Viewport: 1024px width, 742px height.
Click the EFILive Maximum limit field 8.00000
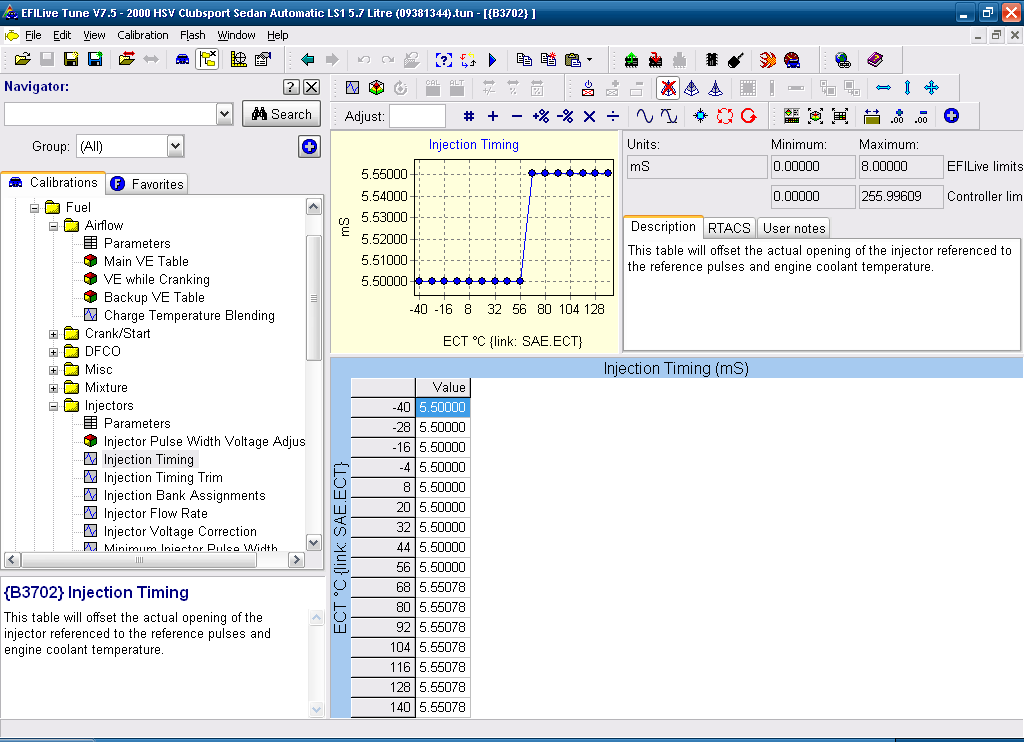901,167
